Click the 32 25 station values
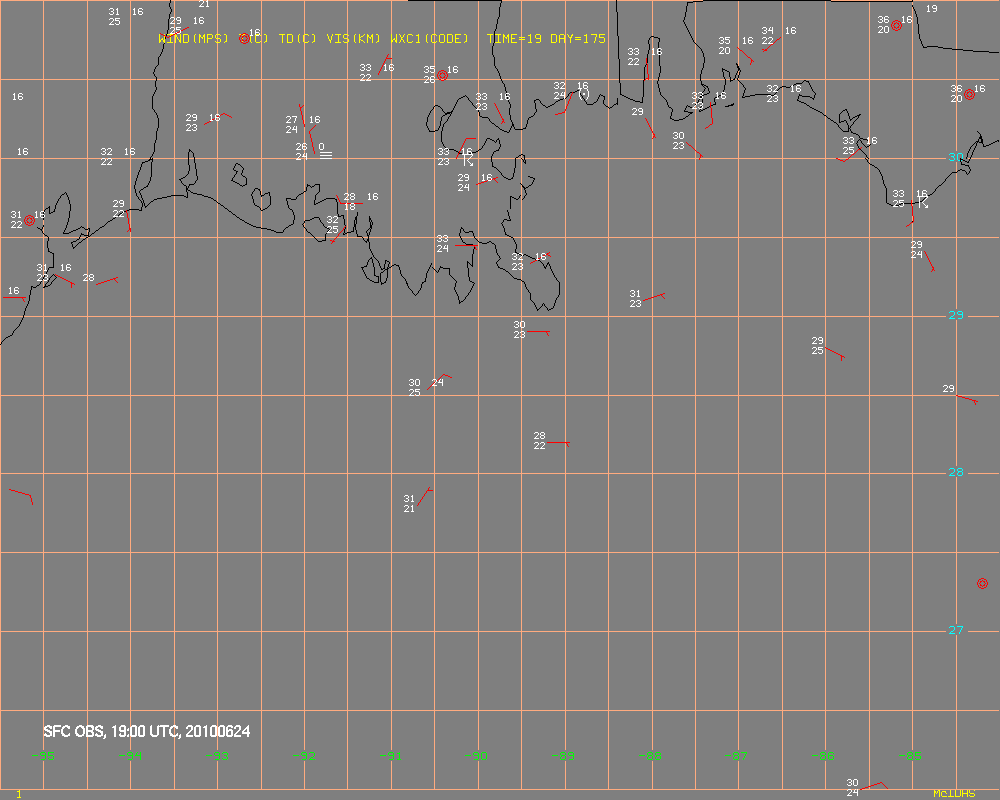The height and width of the screenshot is (800, 1000). click(333, 225)
